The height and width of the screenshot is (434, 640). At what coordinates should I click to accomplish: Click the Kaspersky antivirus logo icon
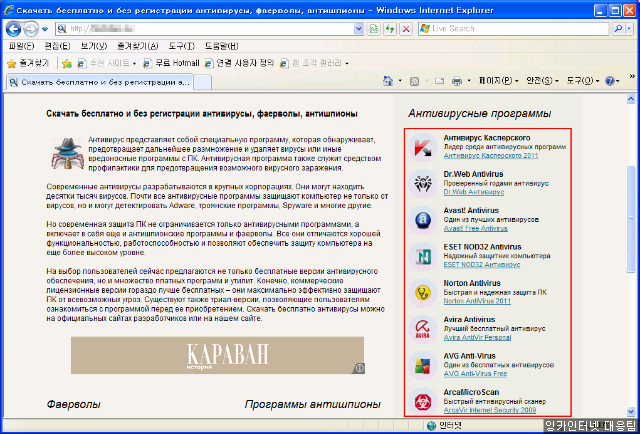[x=422, y=146]
